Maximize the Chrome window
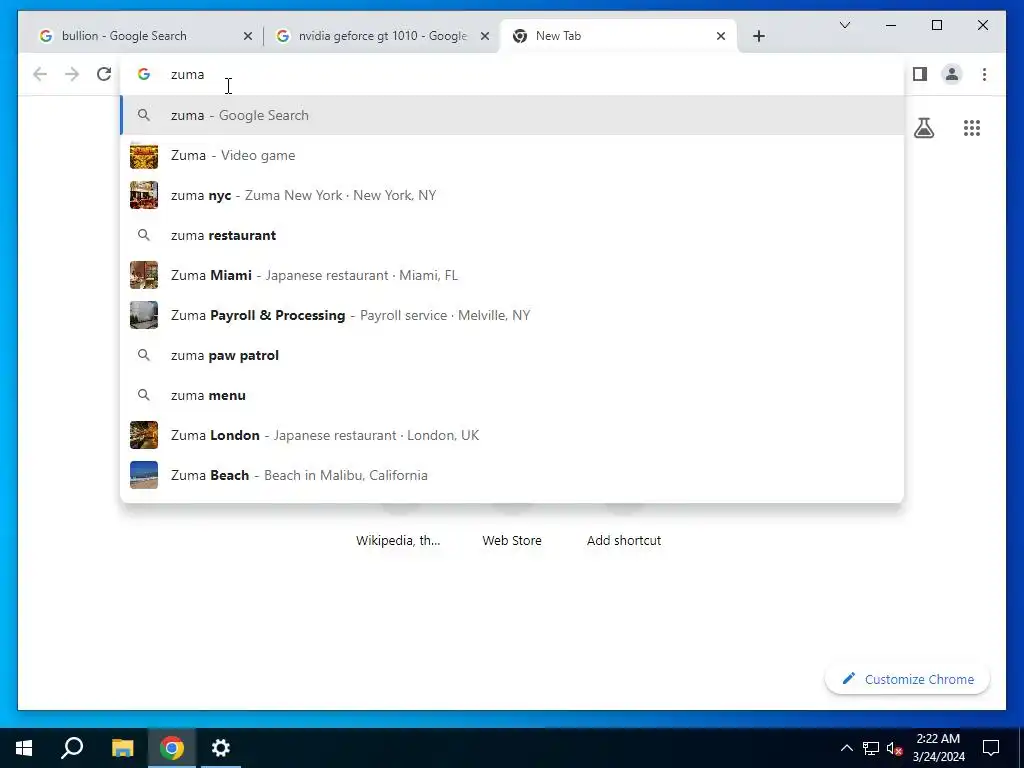The image size is (1024, 768). pyautogui.click(x=937, y=25)
